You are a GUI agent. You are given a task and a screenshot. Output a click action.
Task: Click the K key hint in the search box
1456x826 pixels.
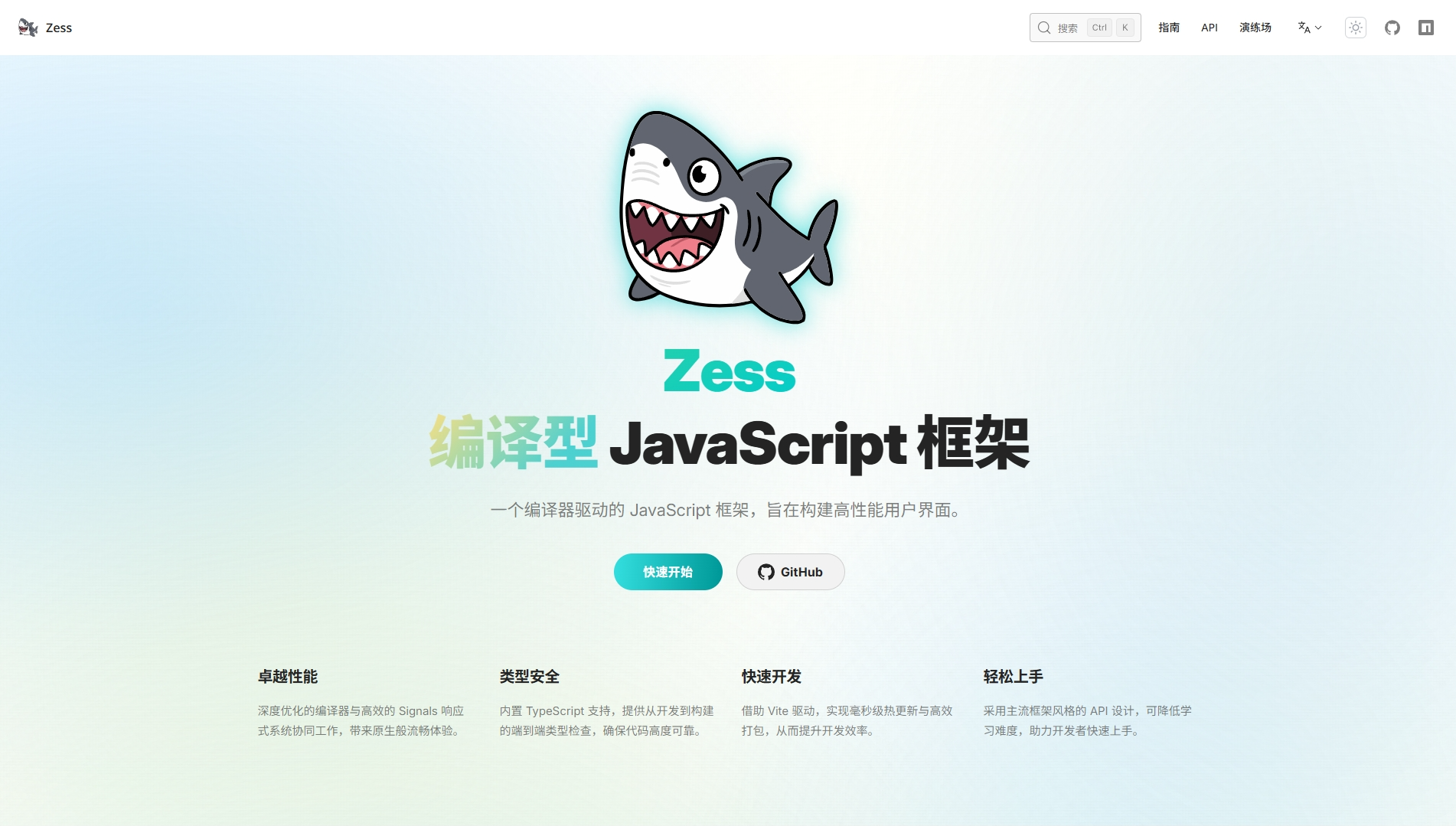(1125, 28)
